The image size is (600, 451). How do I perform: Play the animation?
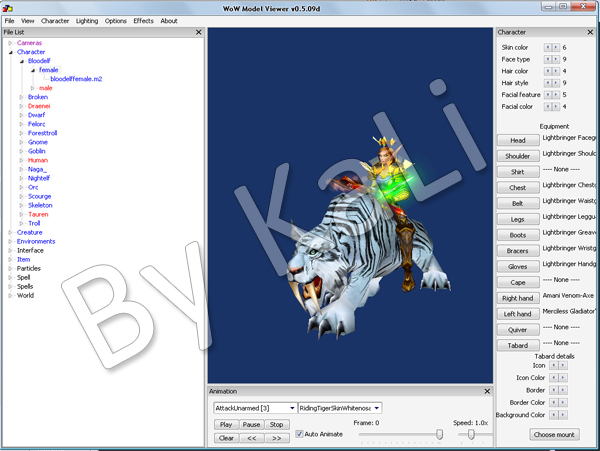click(226, 425)
